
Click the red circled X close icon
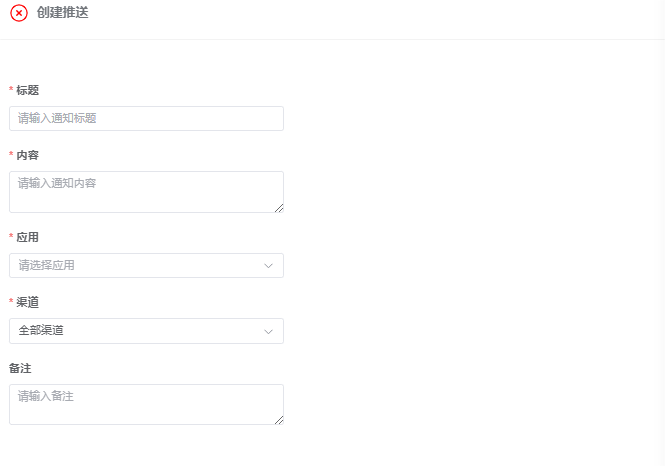pyautogui.click(x=18, y=13)
